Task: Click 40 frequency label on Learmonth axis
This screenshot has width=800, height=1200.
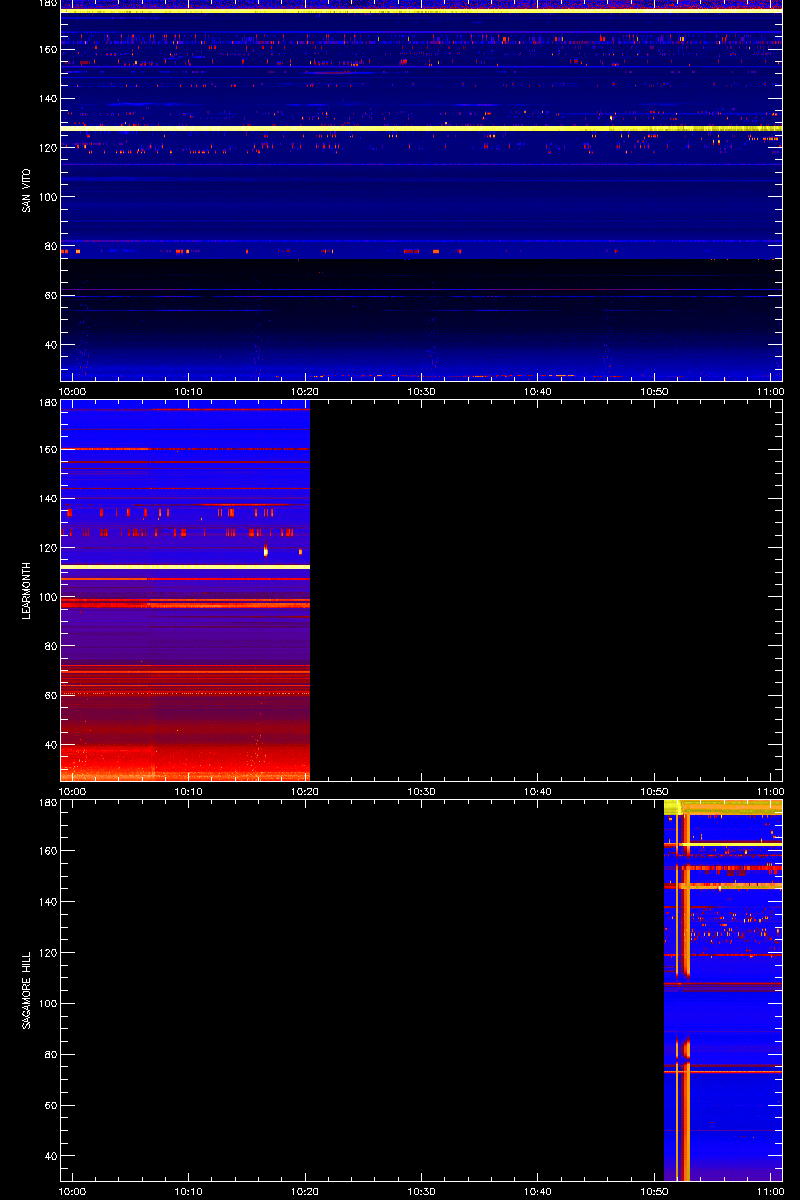Action: pyautogui.click(x=50, y=744)
